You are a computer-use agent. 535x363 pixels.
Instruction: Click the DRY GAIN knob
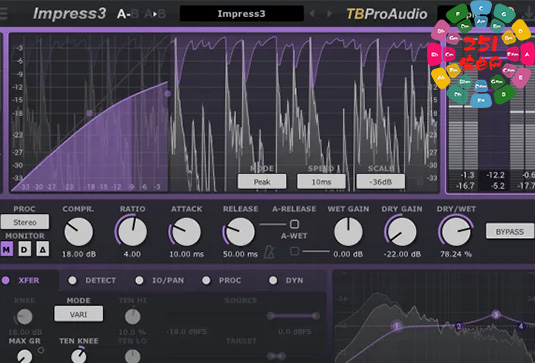(402, 232)
